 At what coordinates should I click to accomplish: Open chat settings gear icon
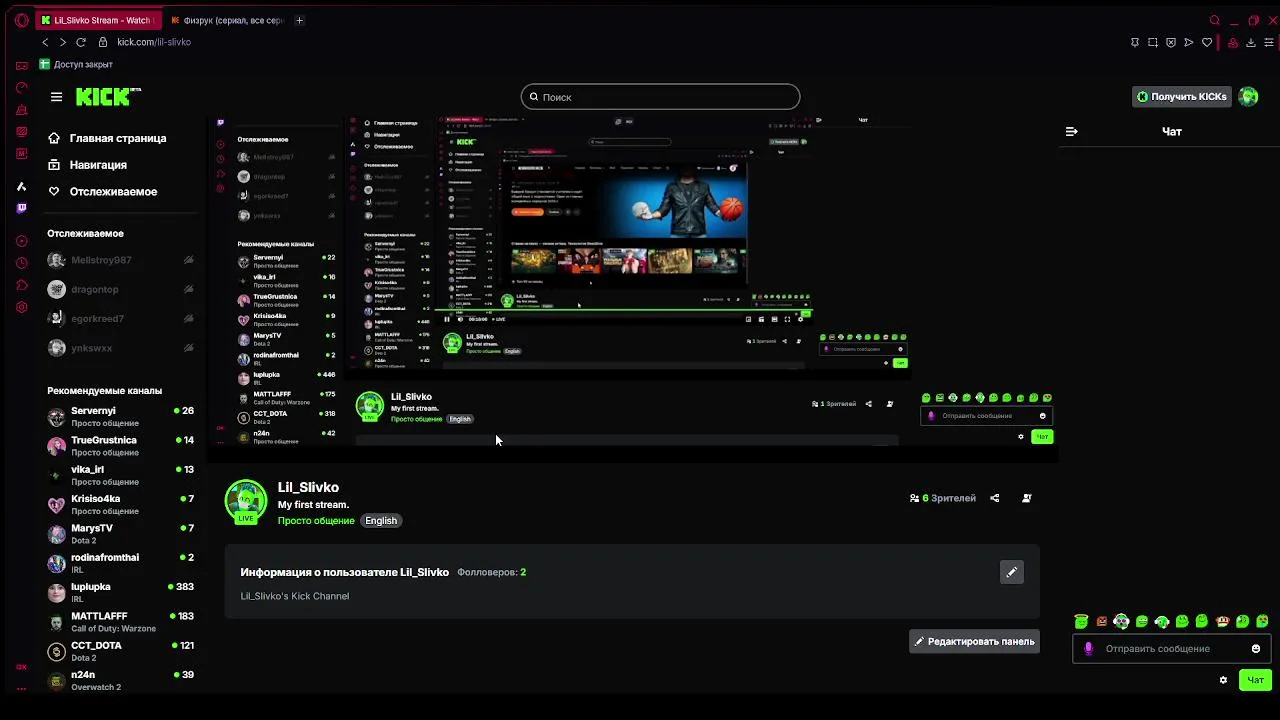(x=1223, y=680)
